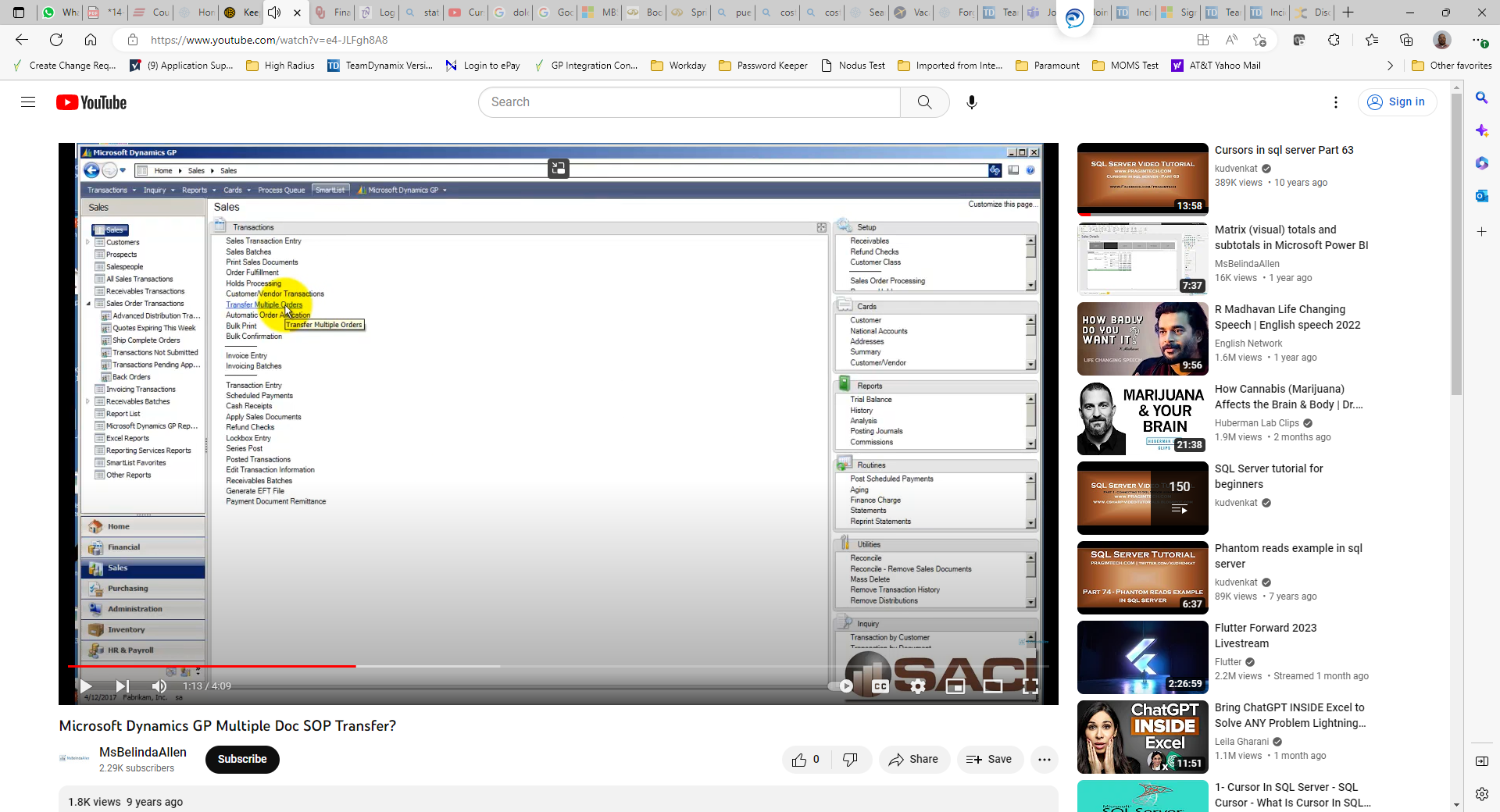
Task: Toggle theater mode in the player
Action: tap(993, 686)
